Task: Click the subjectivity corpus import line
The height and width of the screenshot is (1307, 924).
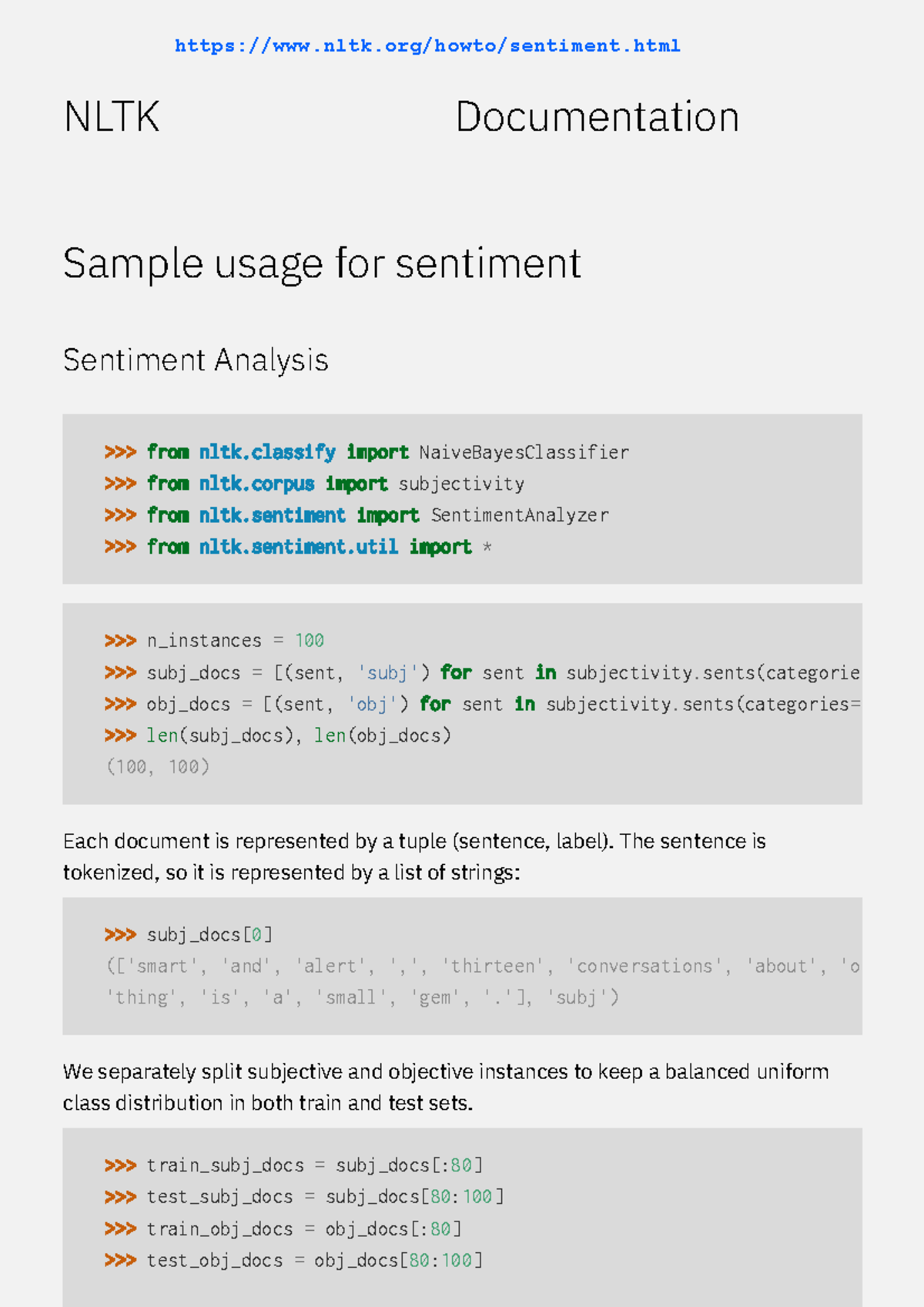Action: [x=314, y=484]
